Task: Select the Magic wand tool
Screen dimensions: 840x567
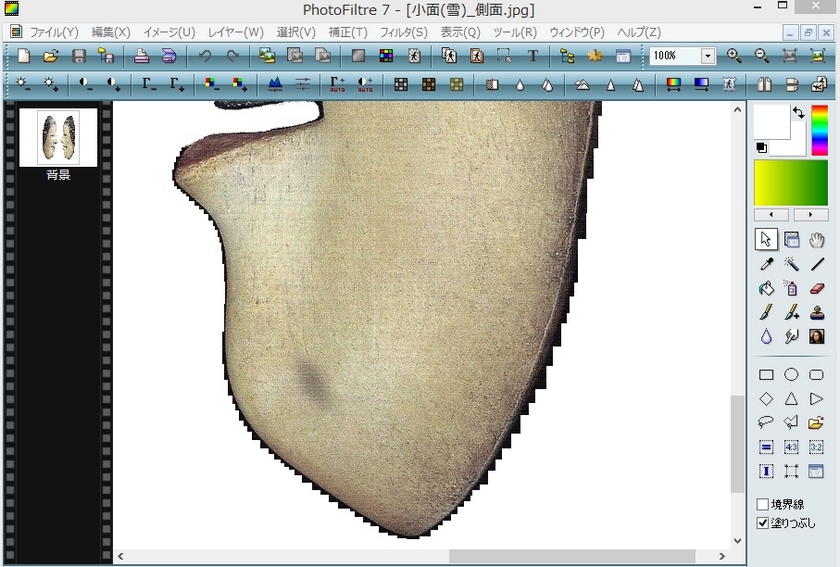Action: coord(791,264)
